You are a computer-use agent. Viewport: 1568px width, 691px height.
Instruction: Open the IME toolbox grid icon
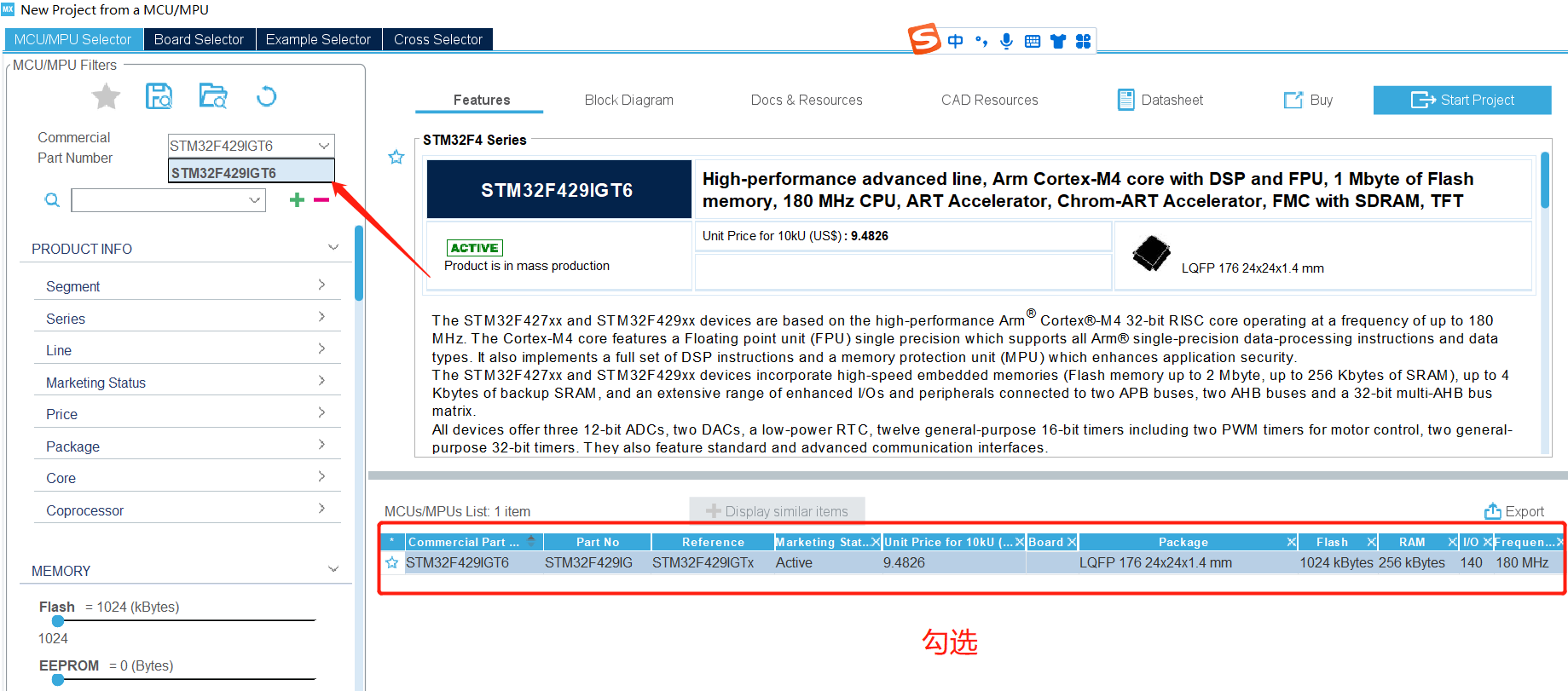(1083, 41)
